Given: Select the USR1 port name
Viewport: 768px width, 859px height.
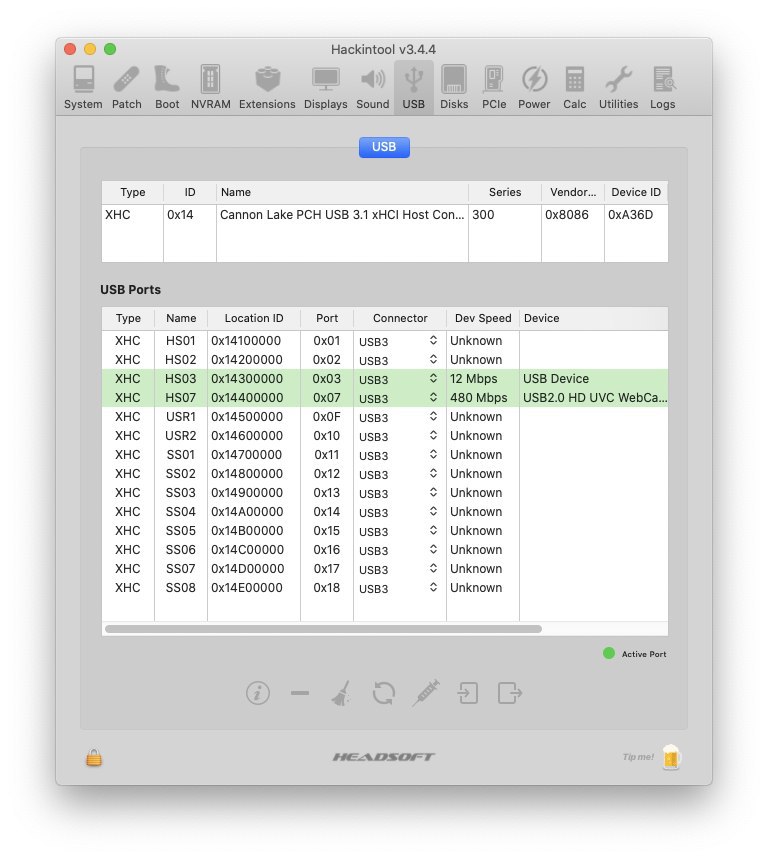Looking at the screenshot, I should click(181, 416).
